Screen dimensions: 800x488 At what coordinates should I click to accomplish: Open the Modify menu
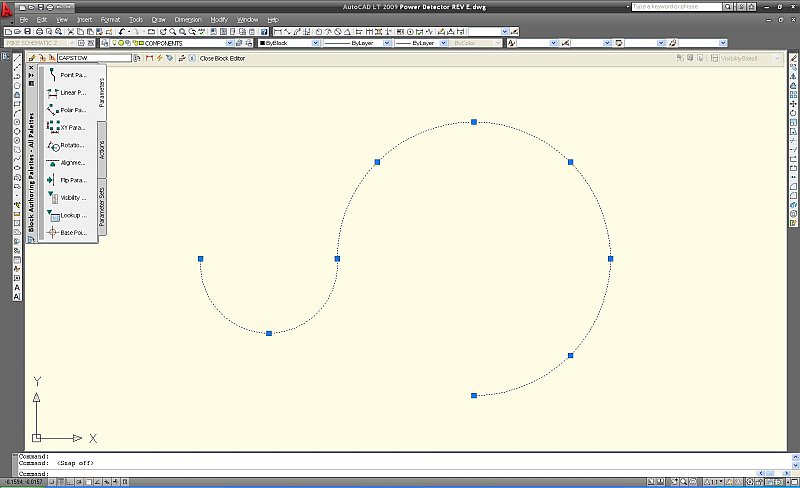[218, 19]
